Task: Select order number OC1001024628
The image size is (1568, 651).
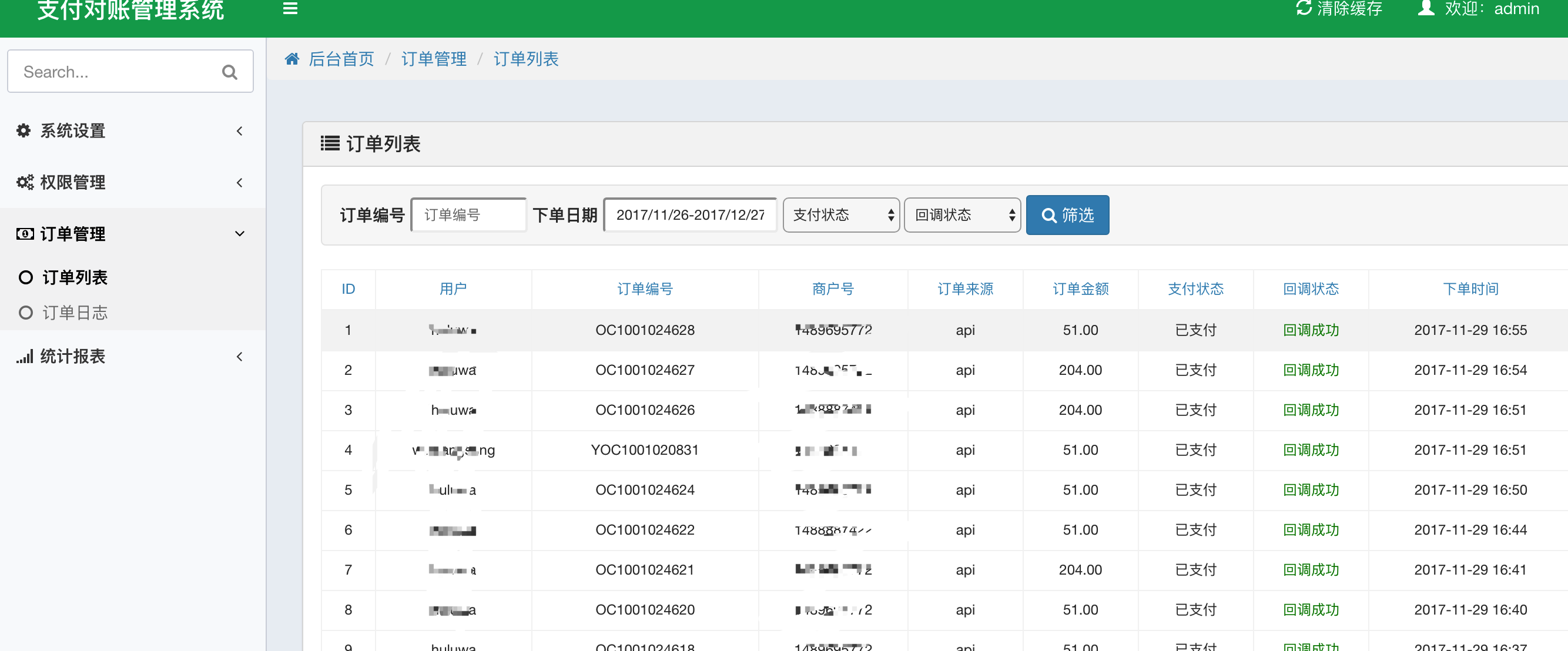Action: pos(645,330)
